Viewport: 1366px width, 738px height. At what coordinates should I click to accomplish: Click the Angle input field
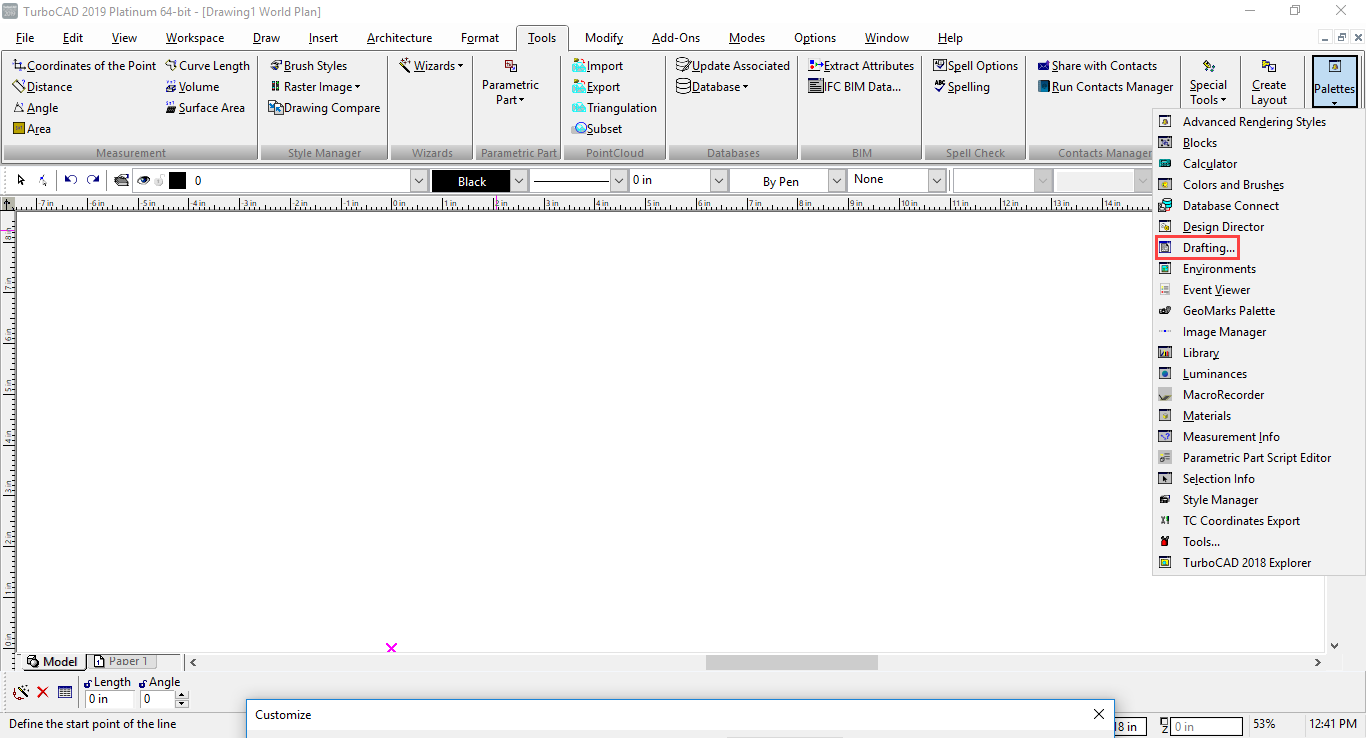pyautogui.click(x=158, y=699)
